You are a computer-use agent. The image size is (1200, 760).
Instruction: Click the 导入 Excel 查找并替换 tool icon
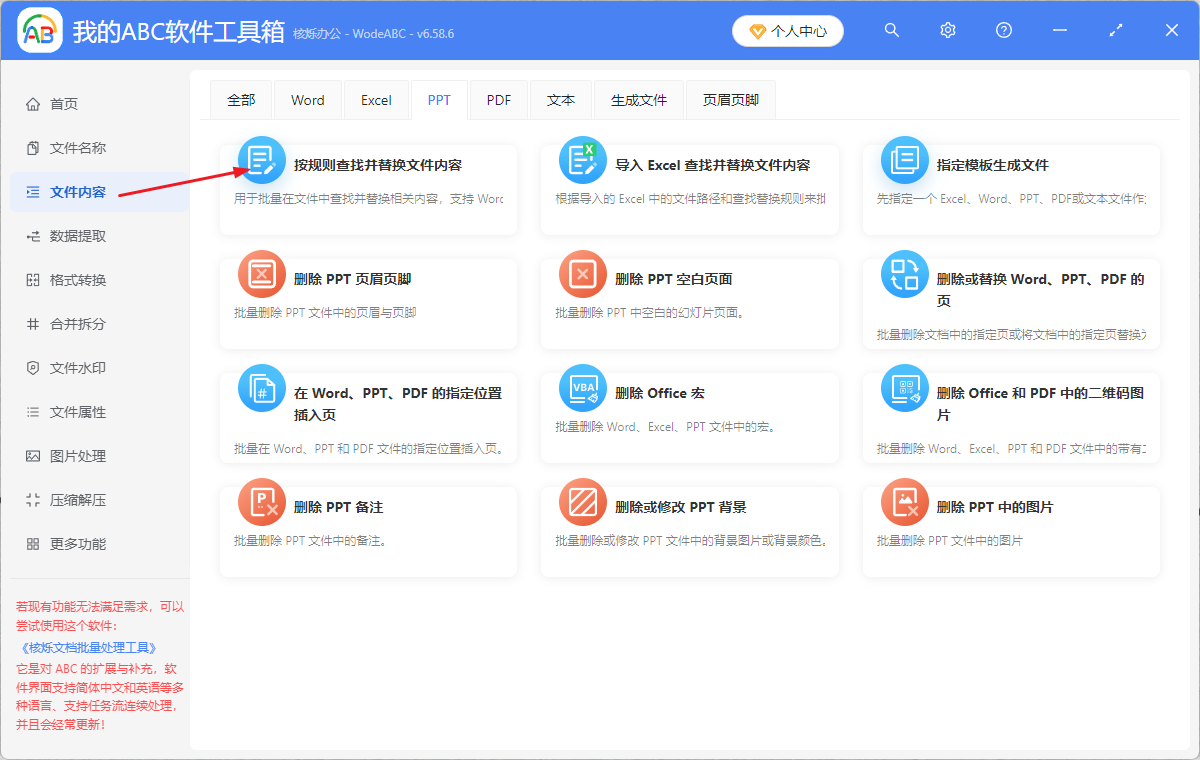582,158
